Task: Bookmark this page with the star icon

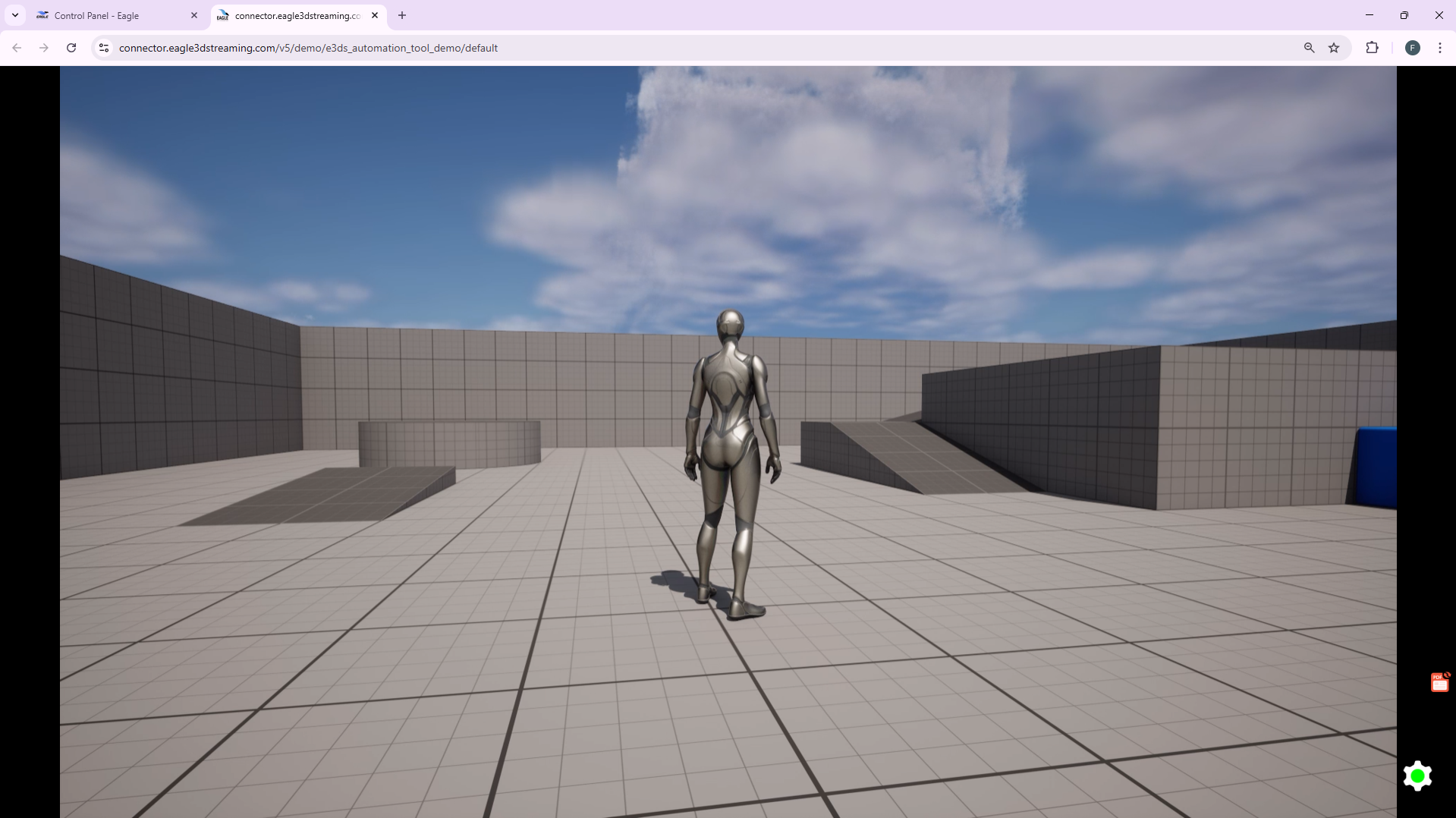Action: pyautogui.click(x=1334, y=48)
